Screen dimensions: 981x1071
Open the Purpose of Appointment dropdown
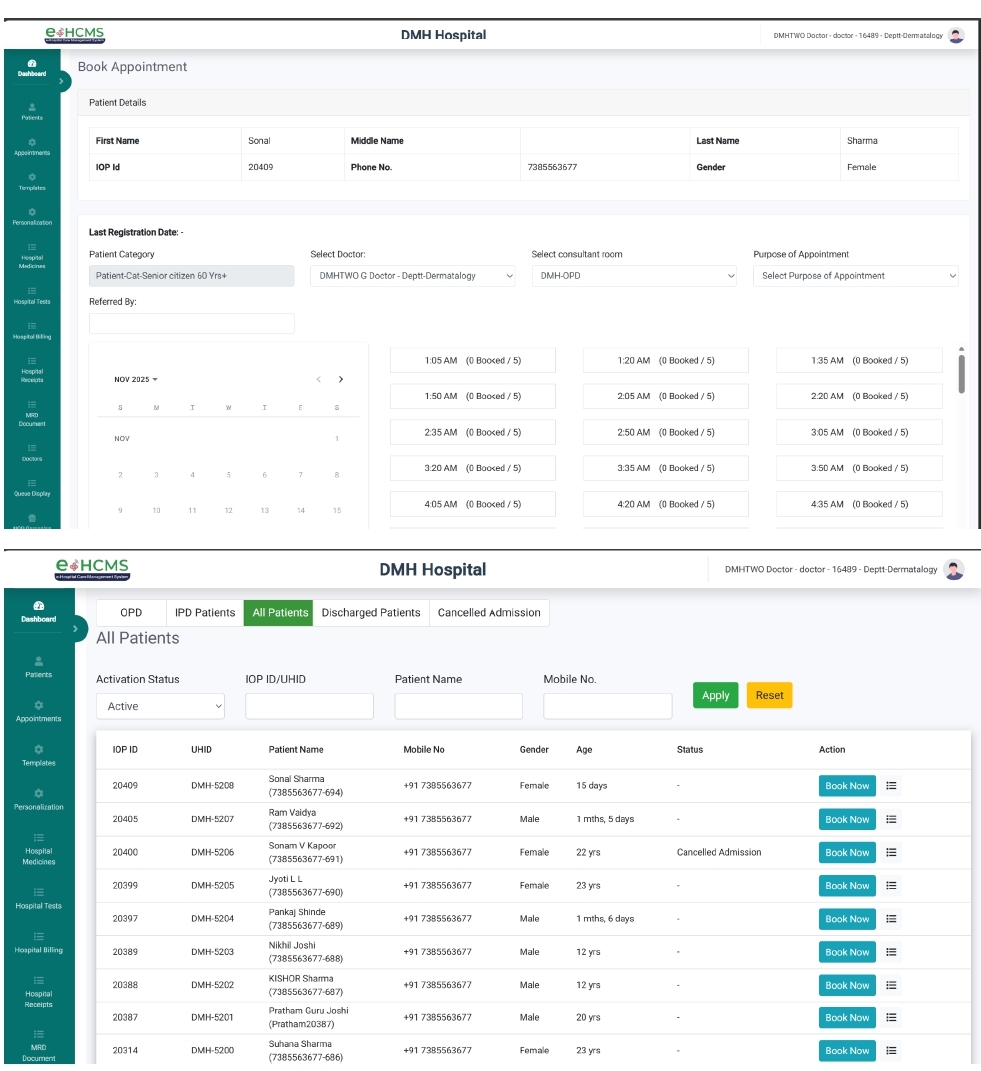pos(855,276)
